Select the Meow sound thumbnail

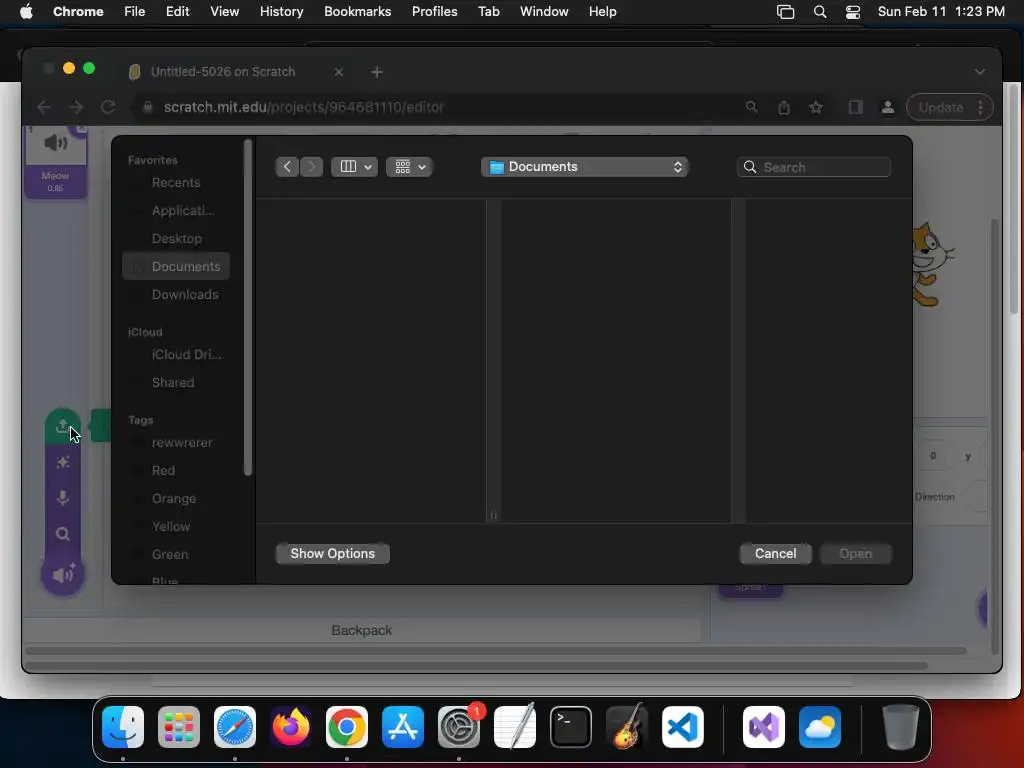pyautogui.click(x=56, y=161)
